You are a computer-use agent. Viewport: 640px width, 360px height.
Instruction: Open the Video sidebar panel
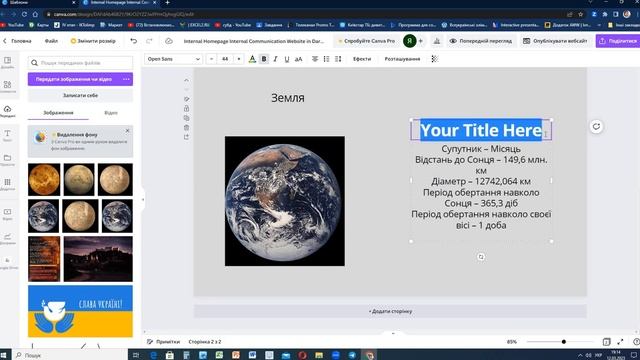8,214
